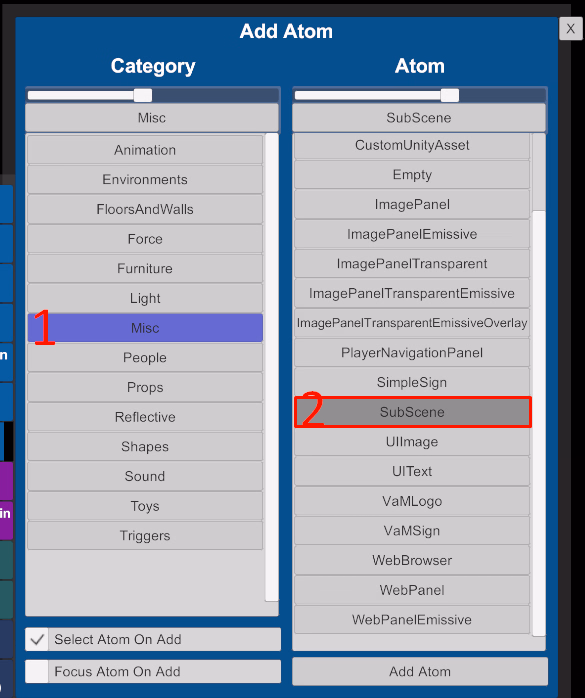Screen dimensions: 585x698
Task: Click the Category list vertical scrollbar
Action: click(x=272, y=367)
